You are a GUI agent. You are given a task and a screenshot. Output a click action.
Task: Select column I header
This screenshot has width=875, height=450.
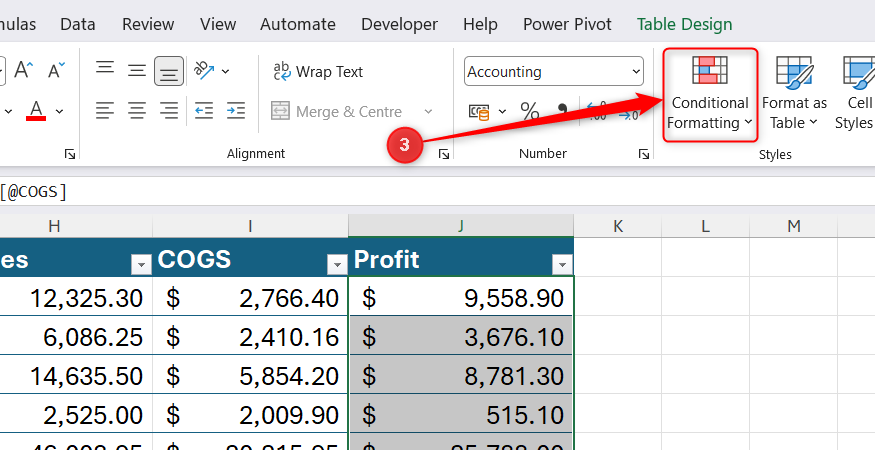click(250, 226)
